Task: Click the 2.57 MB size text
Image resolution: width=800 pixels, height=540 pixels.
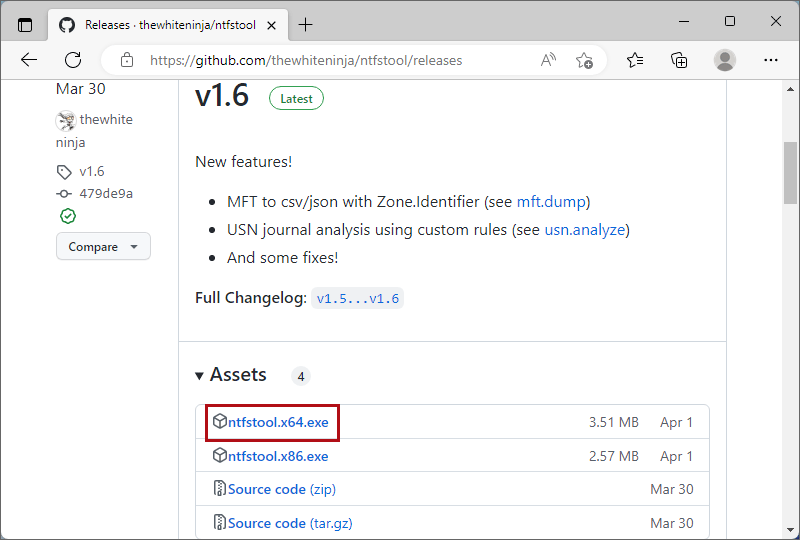Action: point(614,456)
